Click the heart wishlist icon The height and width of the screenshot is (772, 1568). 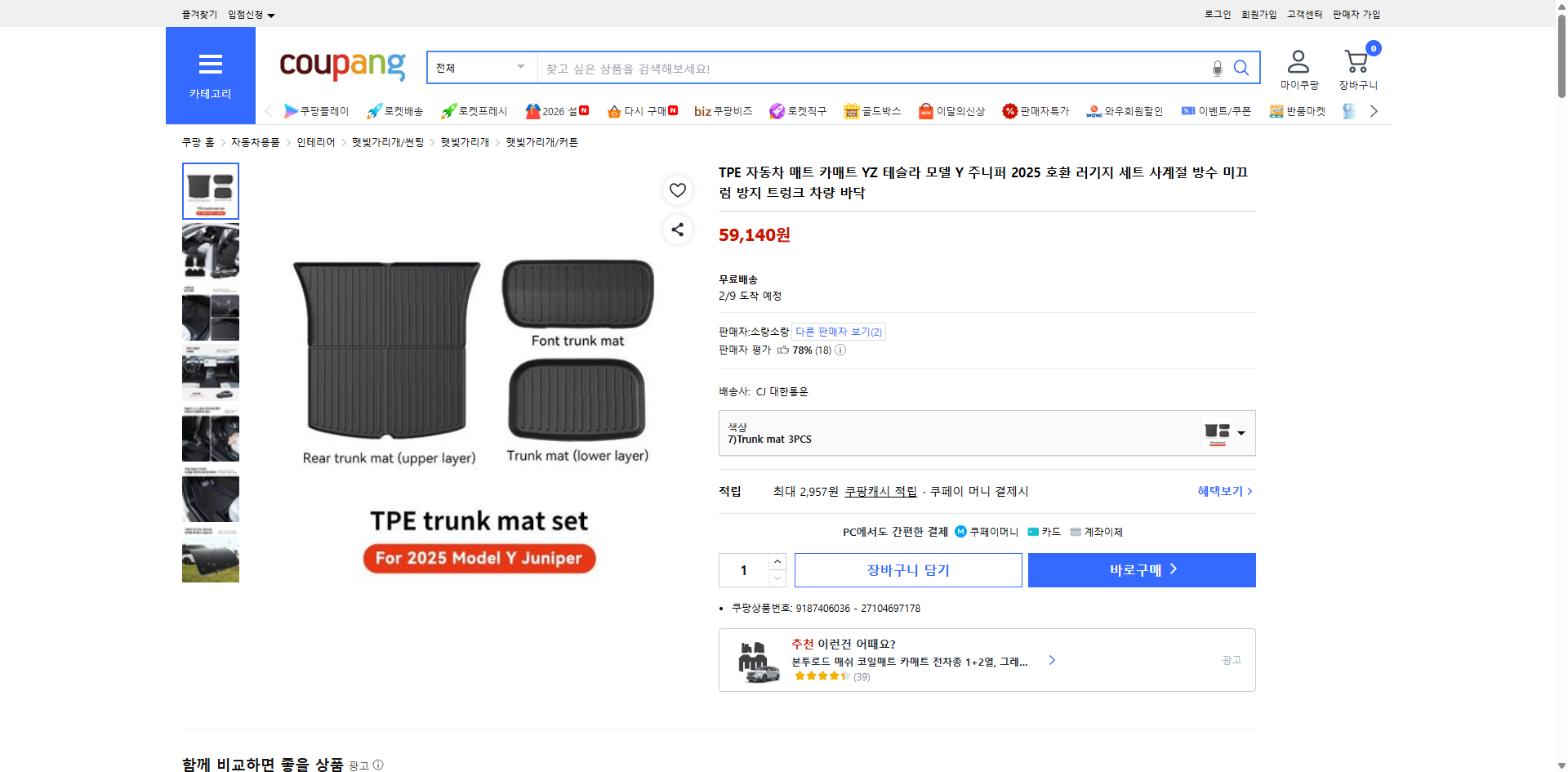[677, 190]
